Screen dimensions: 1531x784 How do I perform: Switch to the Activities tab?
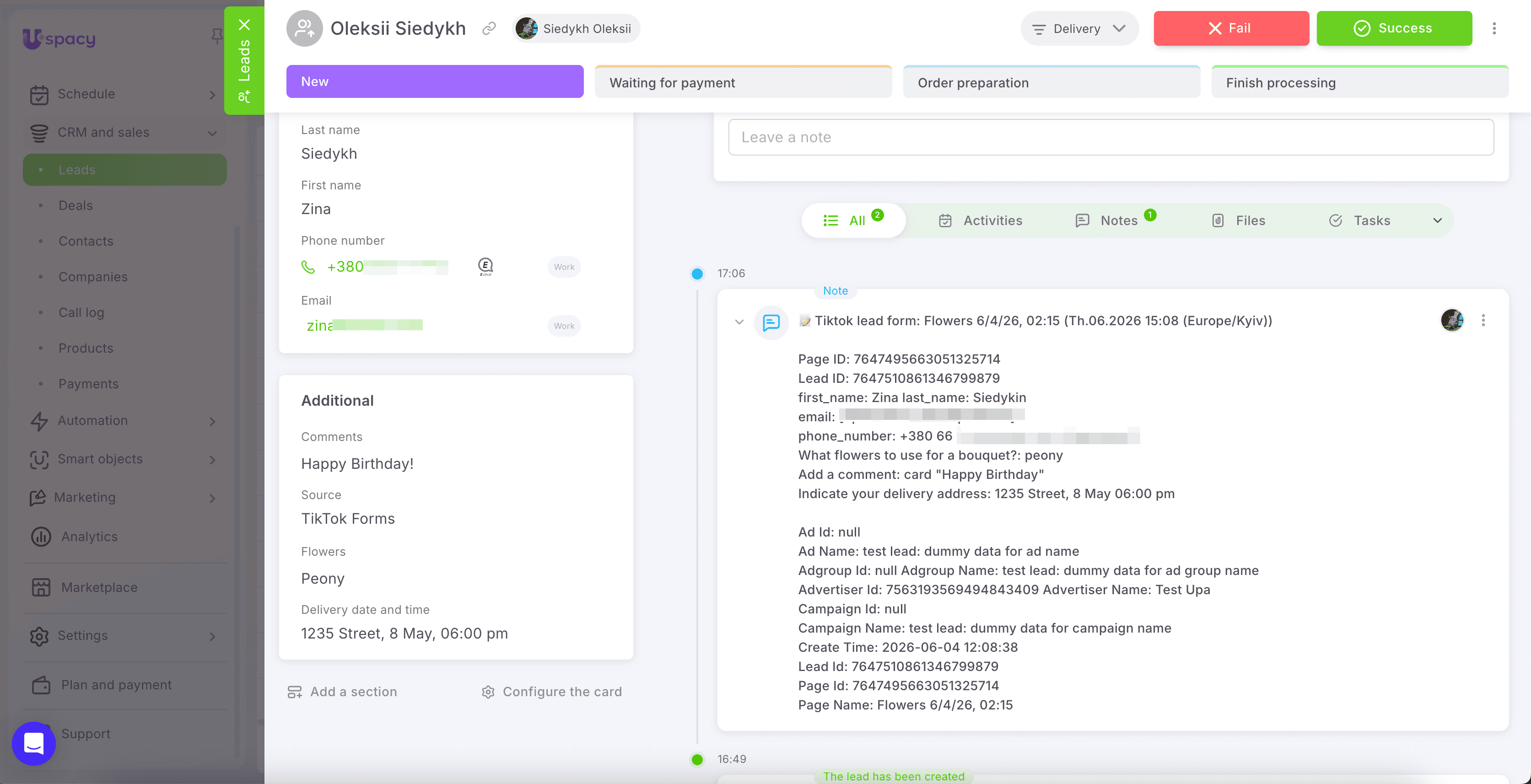[981, 220]
